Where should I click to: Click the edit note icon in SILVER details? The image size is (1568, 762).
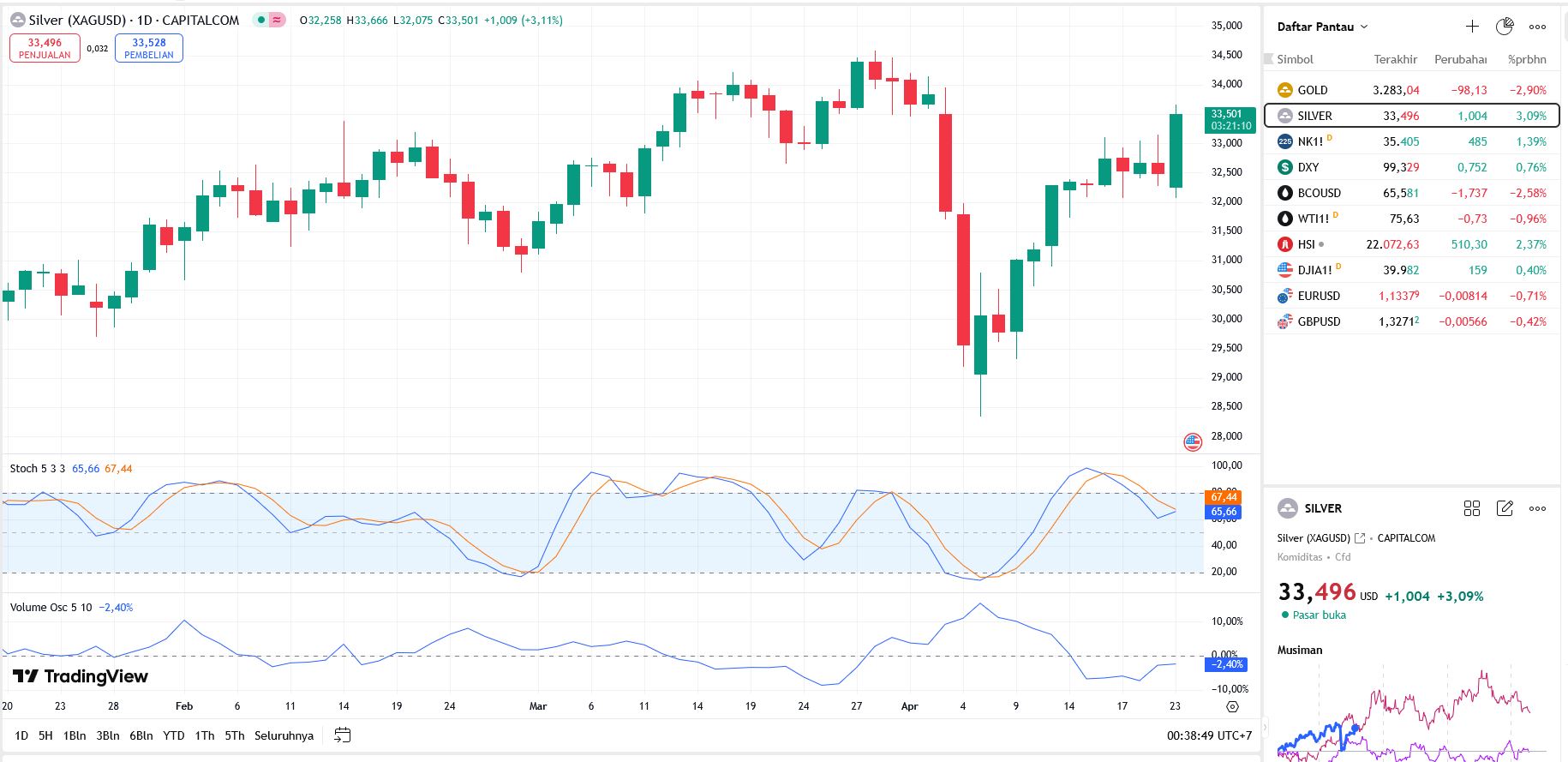pos(1505,508)
